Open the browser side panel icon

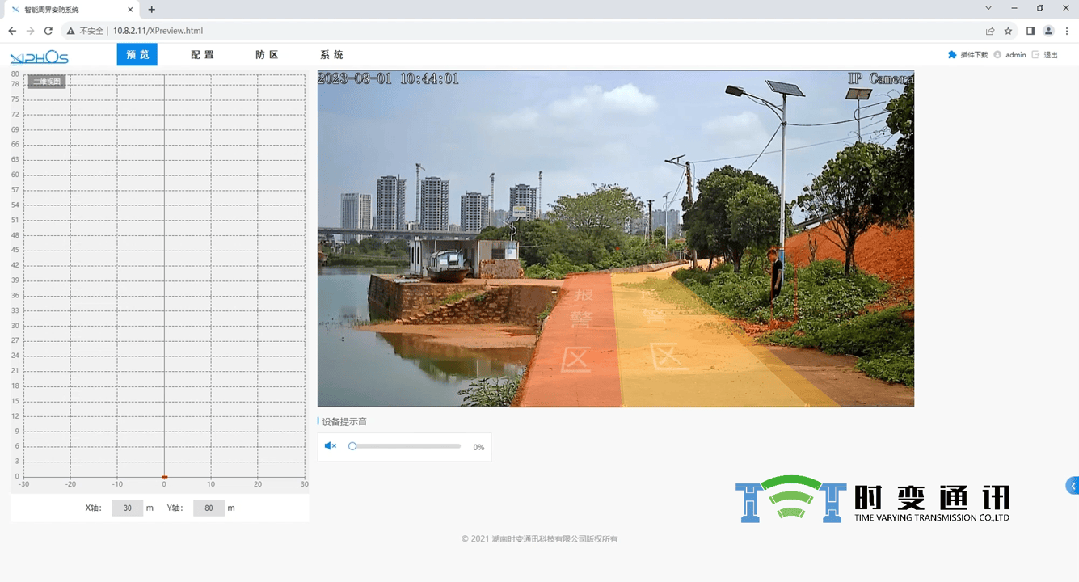click(x=1030, y=31)
